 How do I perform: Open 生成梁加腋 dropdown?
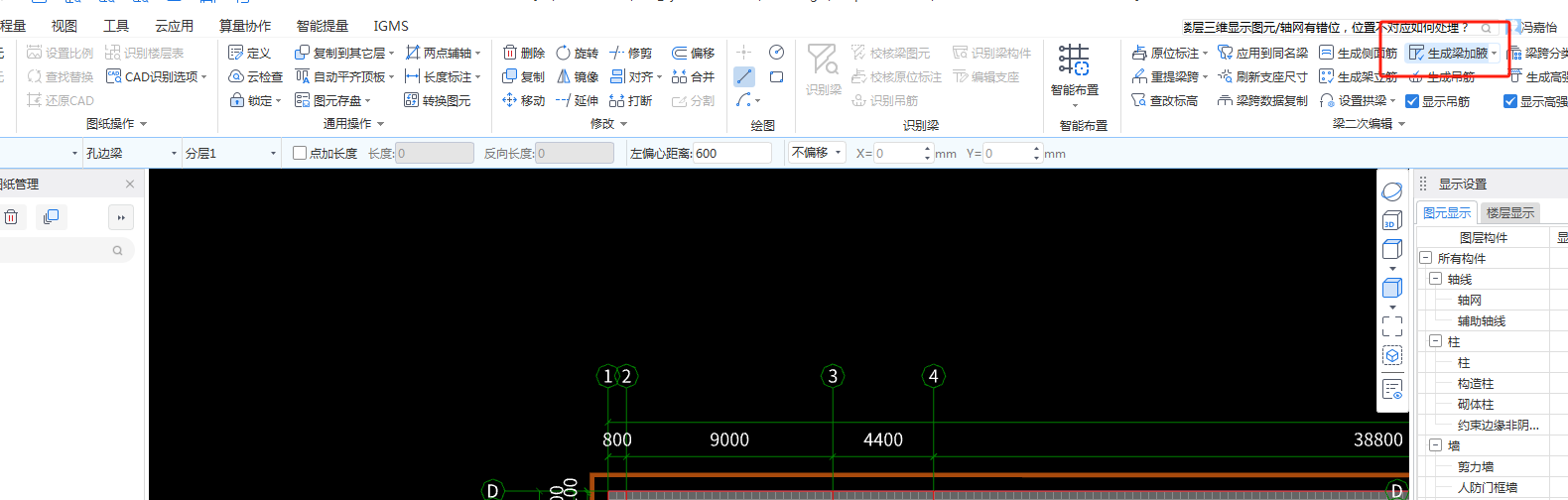click(1494, 54)
